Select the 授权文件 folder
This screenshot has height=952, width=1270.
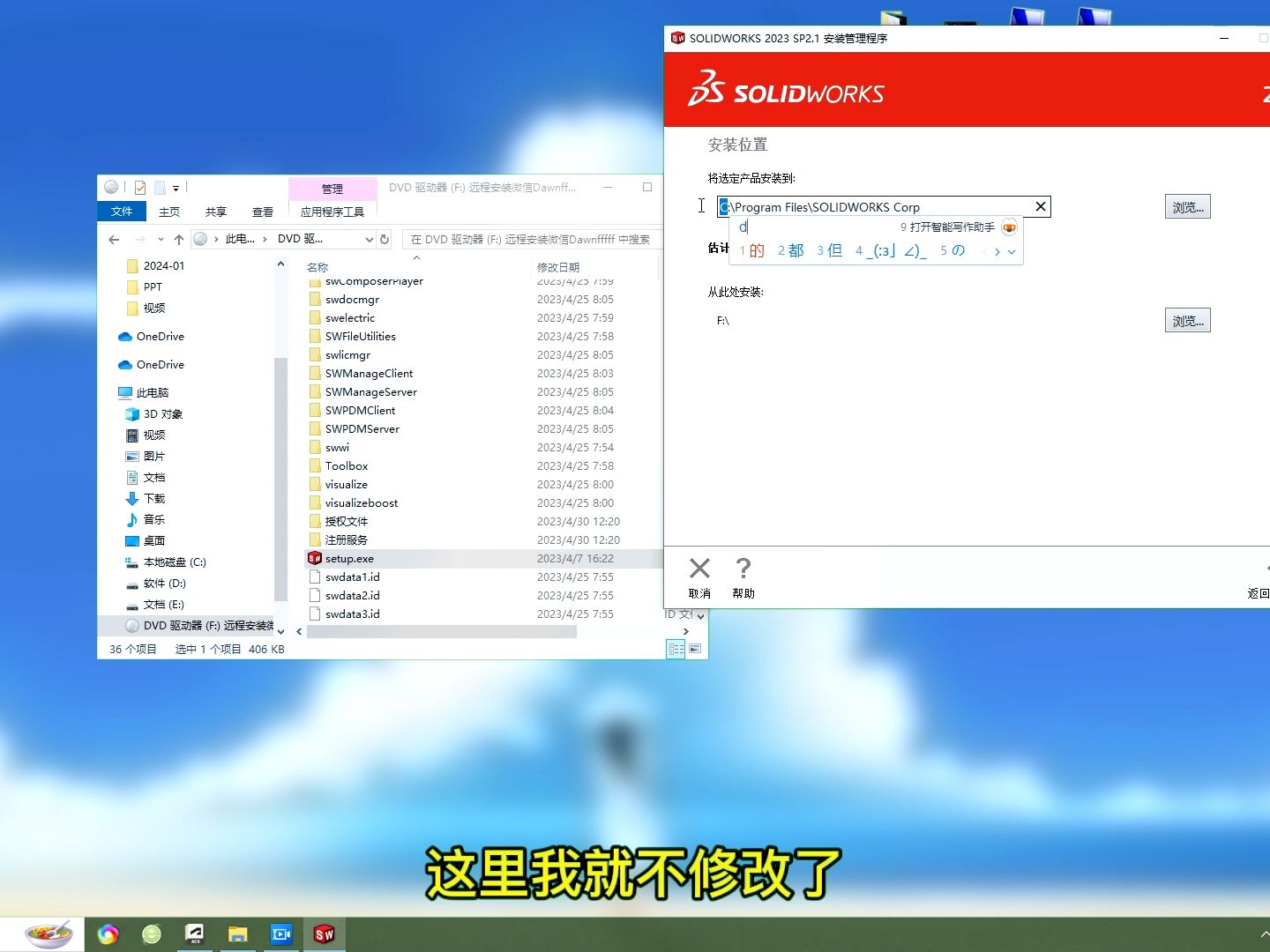tap(347, 521)
